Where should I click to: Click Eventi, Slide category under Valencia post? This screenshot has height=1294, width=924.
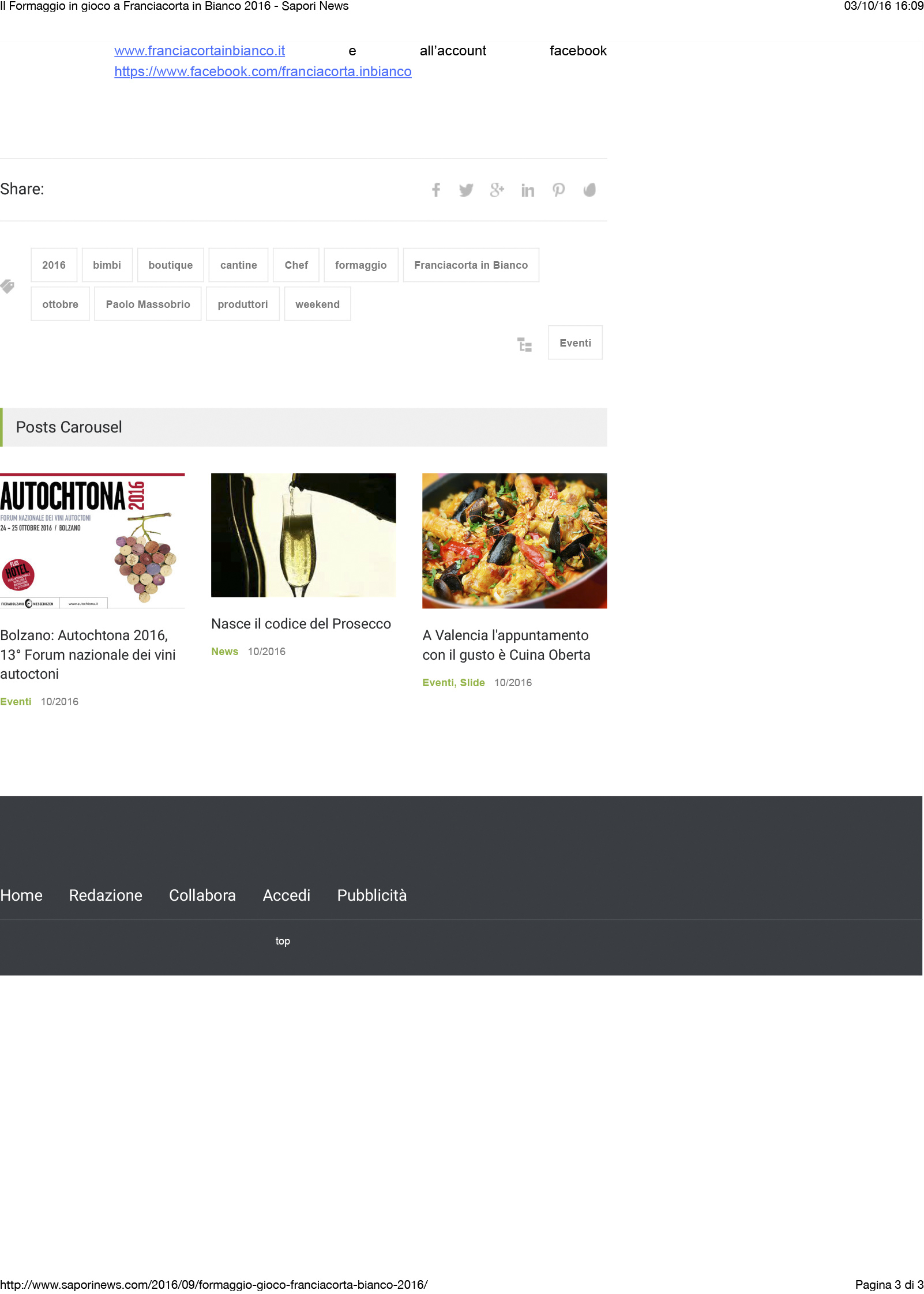pyautogui.click(x=454, y=683)
